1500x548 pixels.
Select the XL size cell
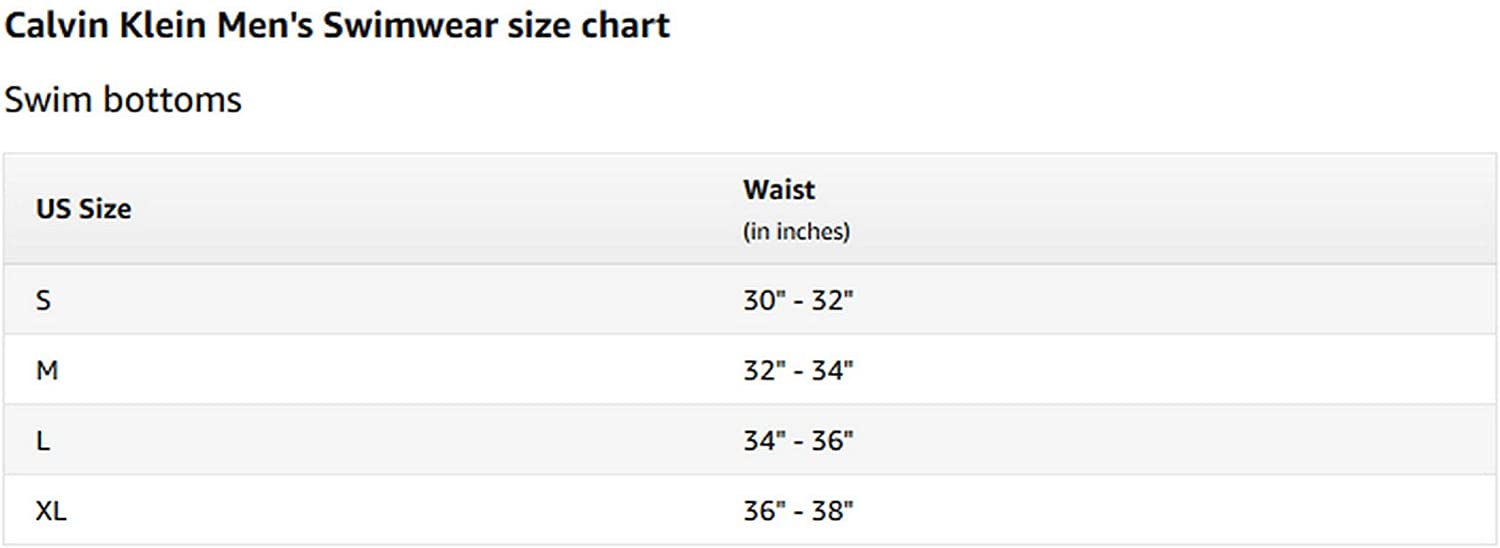click(x=51, y=511)
